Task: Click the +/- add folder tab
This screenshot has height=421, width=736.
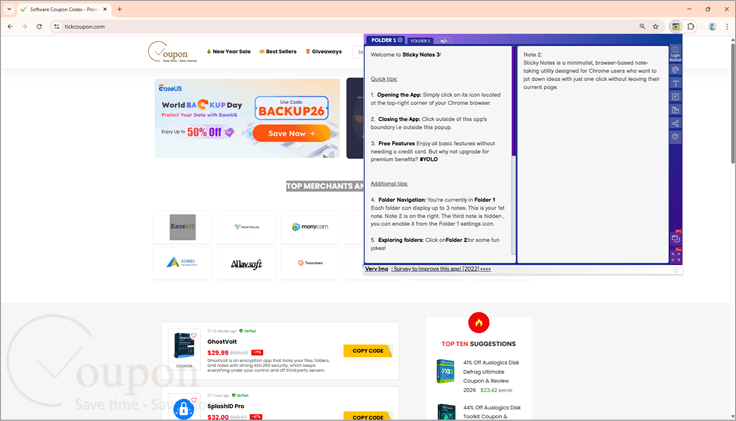Action: click(x=444, y=41)
